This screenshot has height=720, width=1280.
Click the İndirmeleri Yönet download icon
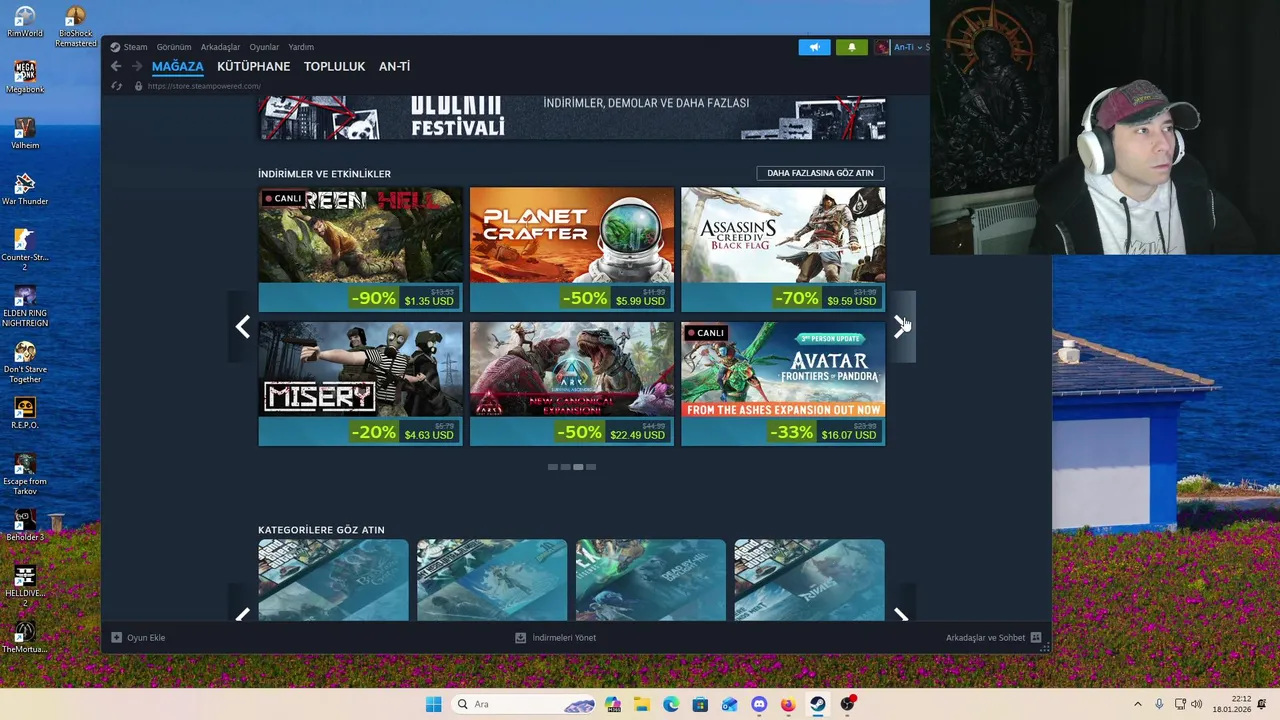520,637
